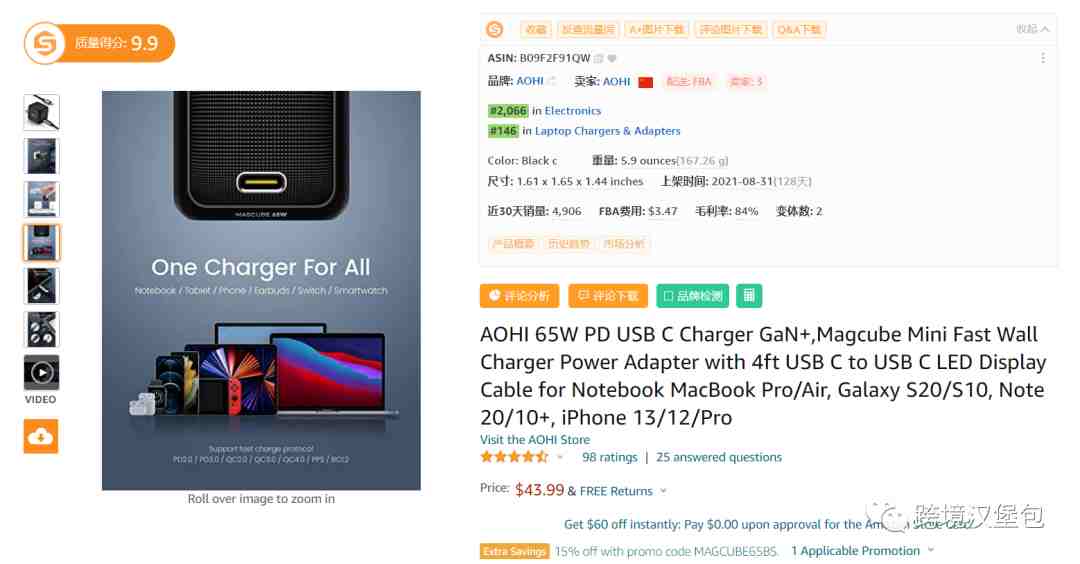Click the green 品牌检测 button
Viewport: 1080px width, 564px height.
(692, 295)
